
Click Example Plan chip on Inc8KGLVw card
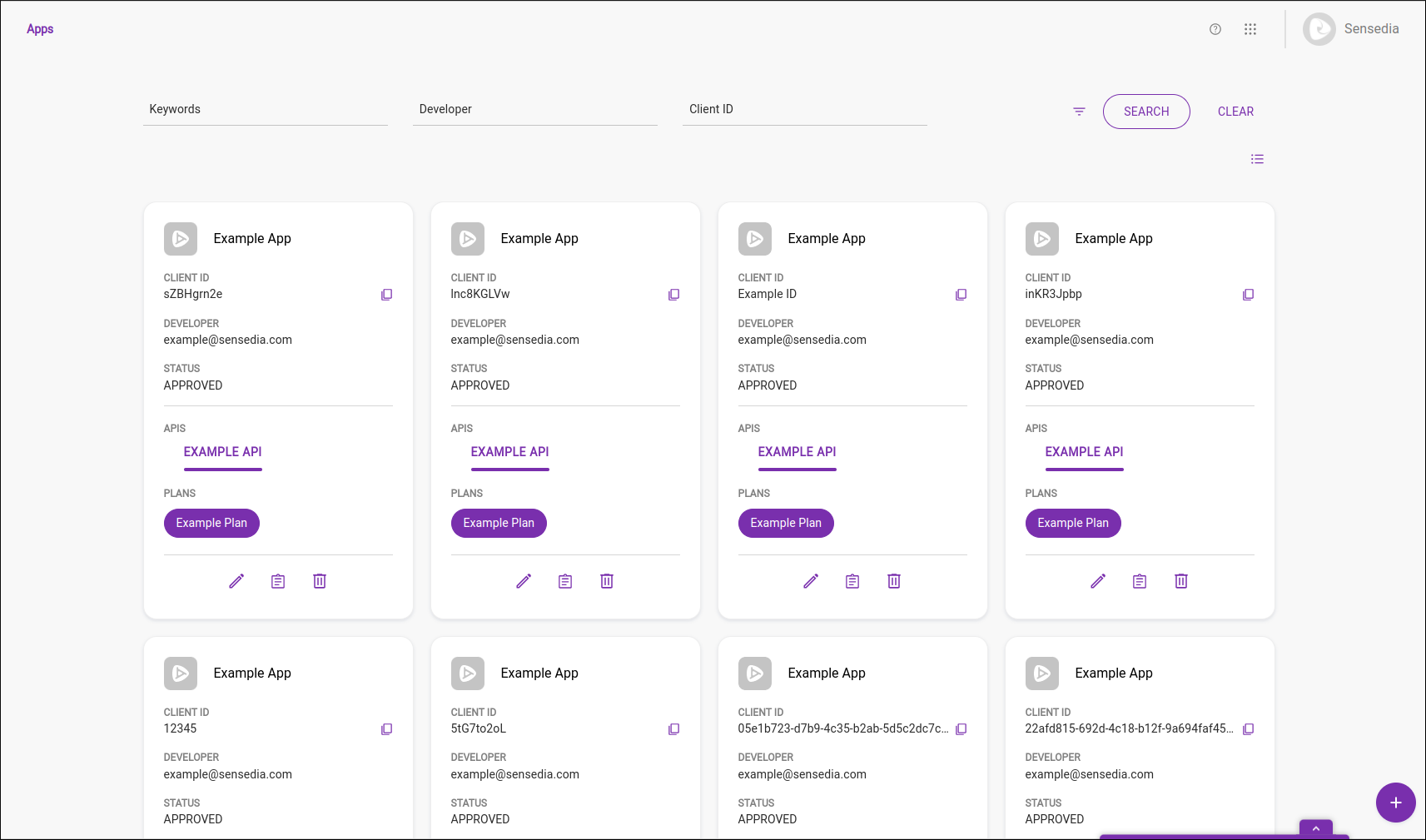[x=499, y=523]
